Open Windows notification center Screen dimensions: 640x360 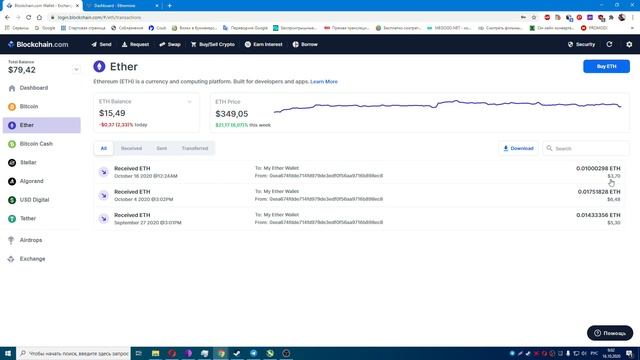629,353
